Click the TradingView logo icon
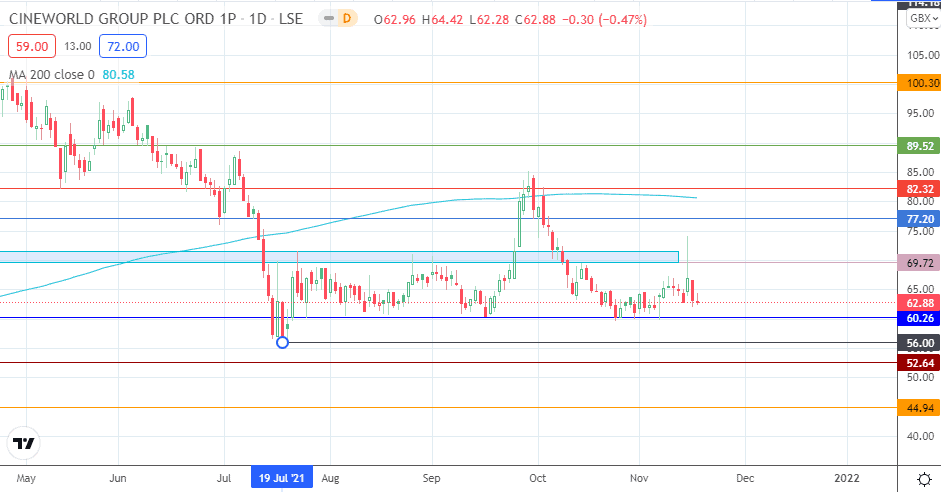This screenshot has width=941, height=492. click(23, 443)
